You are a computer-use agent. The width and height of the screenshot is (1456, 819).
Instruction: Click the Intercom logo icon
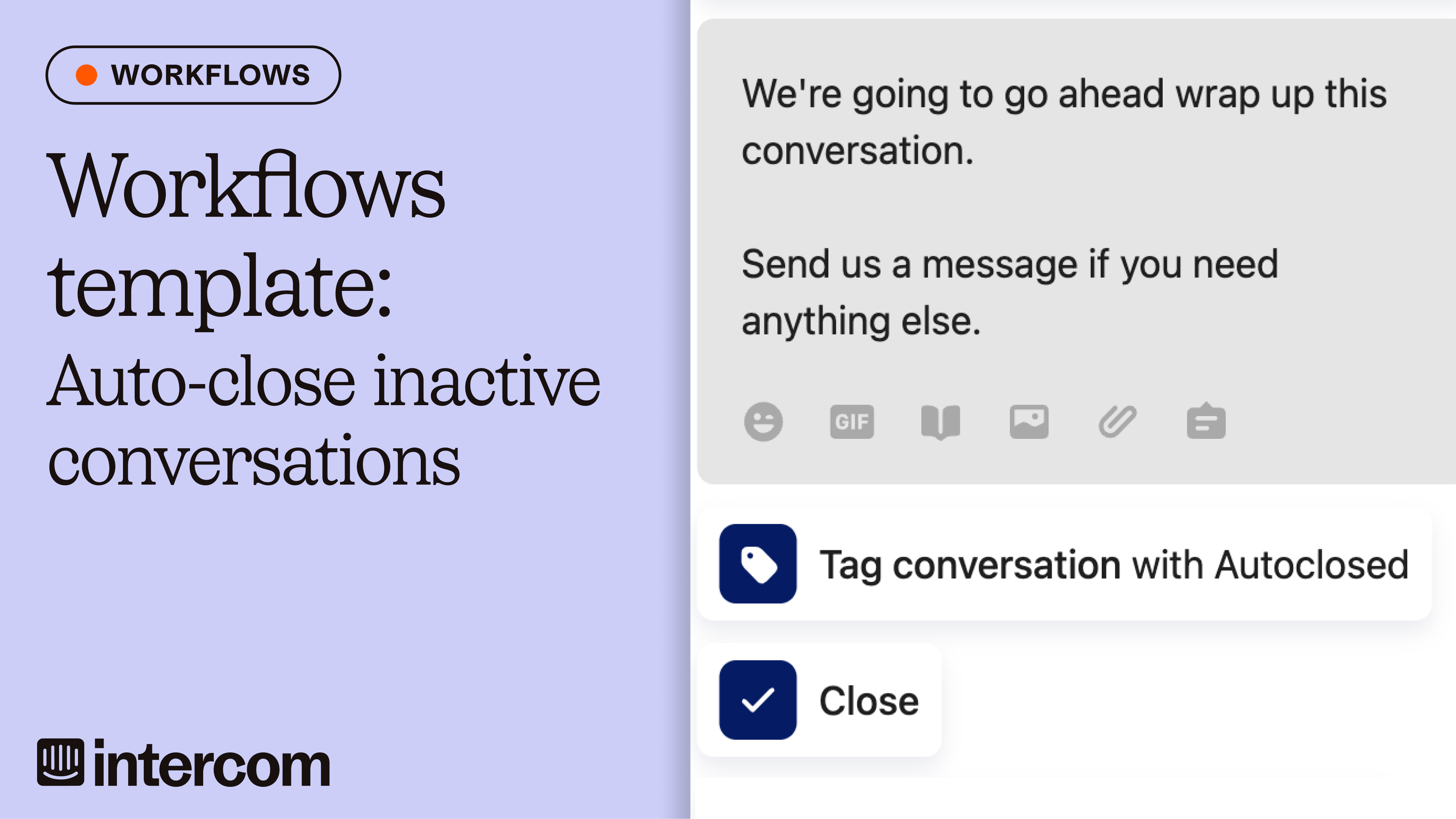[61, 763]
